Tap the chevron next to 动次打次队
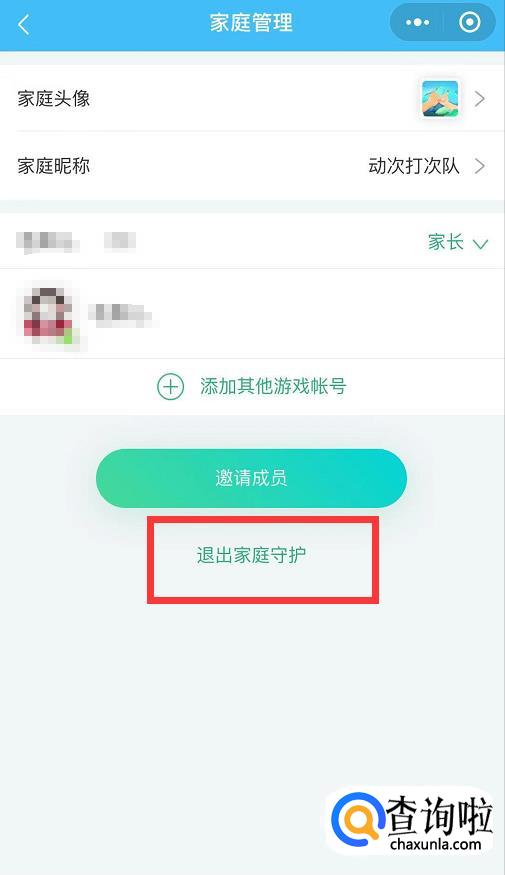 point(480,166)
